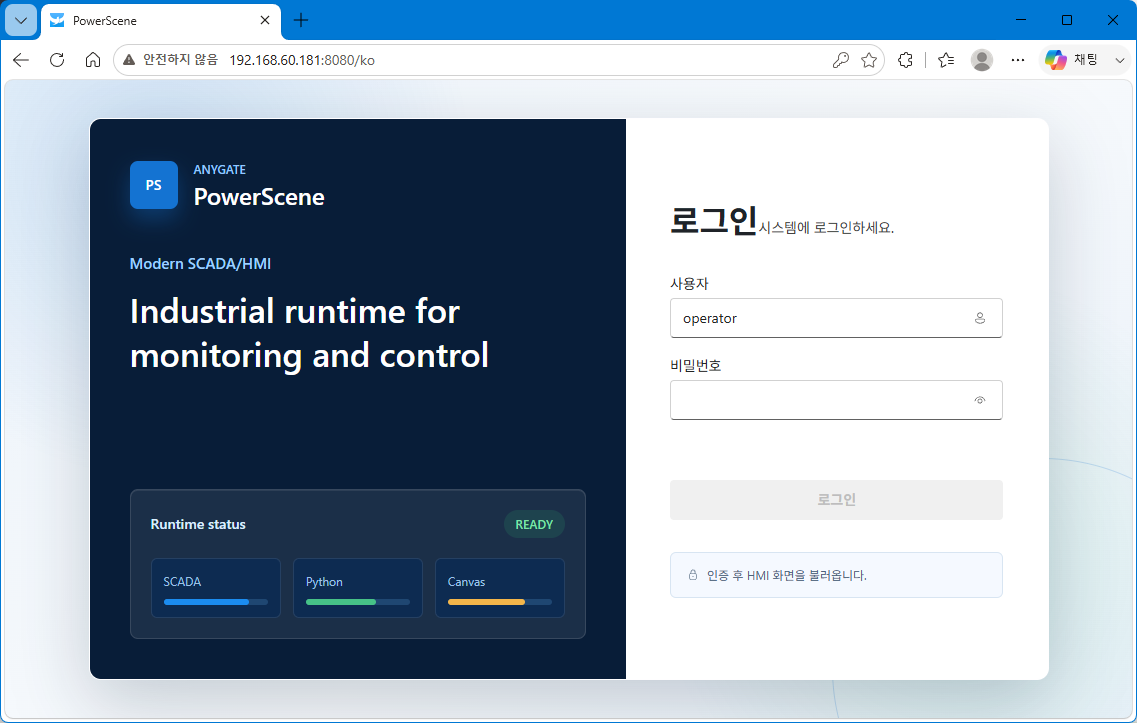Click the 시스템에 로그인하세요 text
This screenshot has width=1137, height=723.
pos(826,228)
